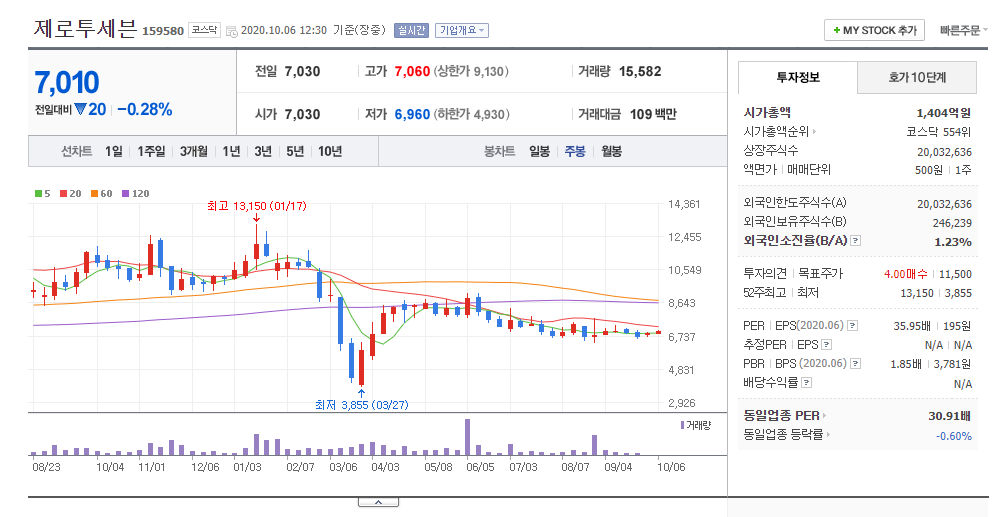1008x517 pixels.
Task: Select the 5년 line chart period
Action: point(295,151)
